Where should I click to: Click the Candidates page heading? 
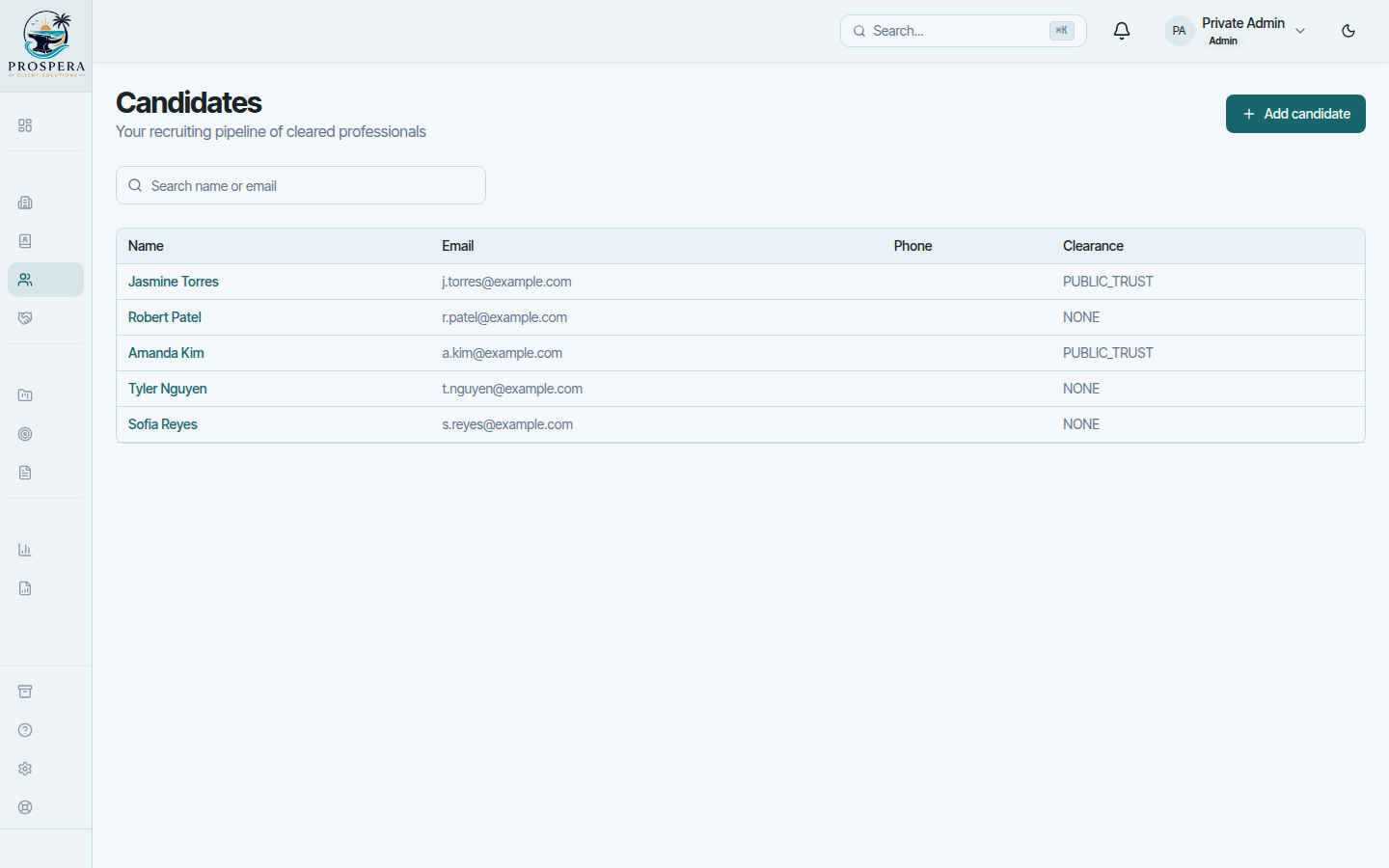pos(189,102)
